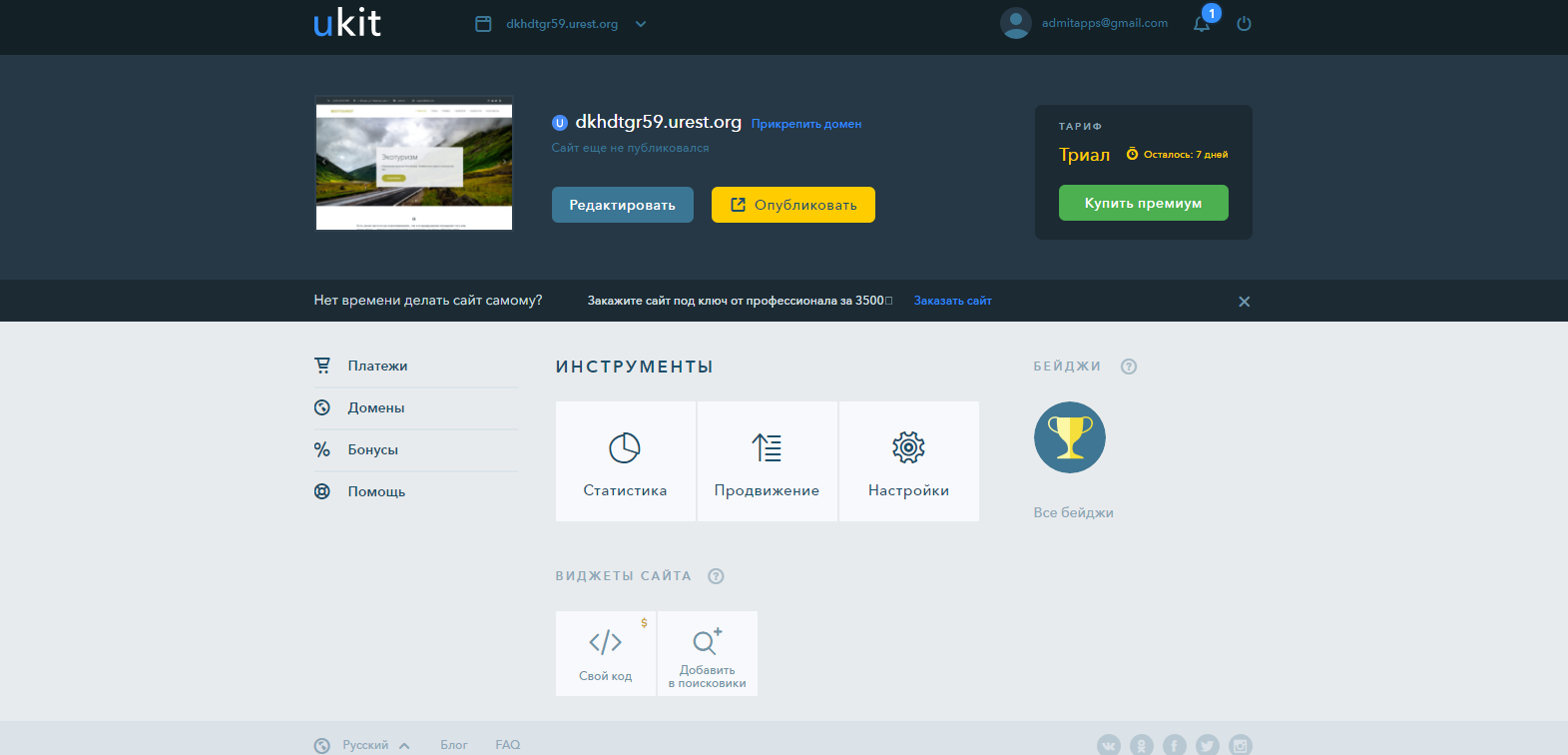
Task: Expand the site selector chevron in the header
Action: [x=641, y=24]
